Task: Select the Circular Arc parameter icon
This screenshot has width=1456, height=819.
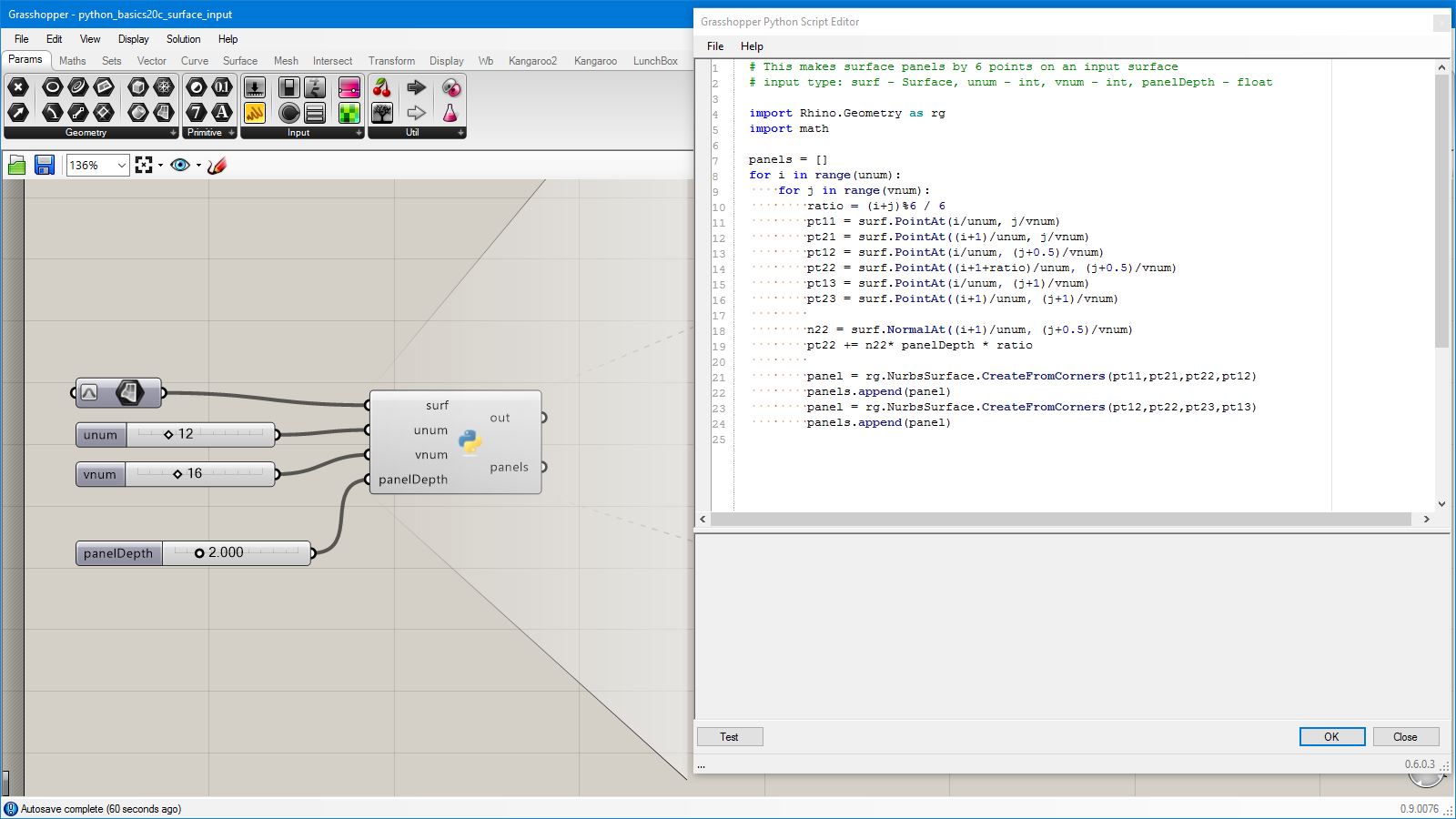Action: pyautogui.click(x=52, y=112)
